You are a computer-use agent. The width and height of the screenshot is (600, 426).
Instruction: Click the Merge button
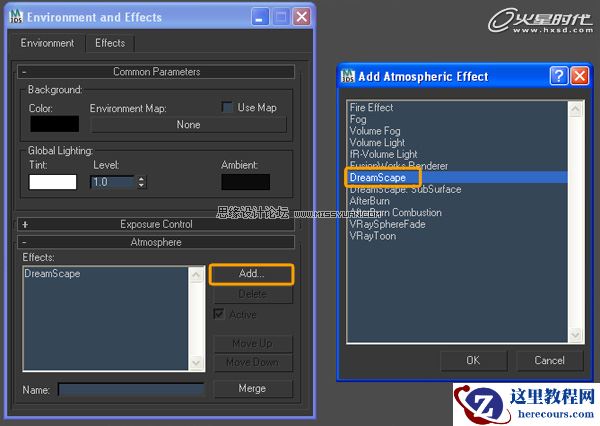coord(253,388)
